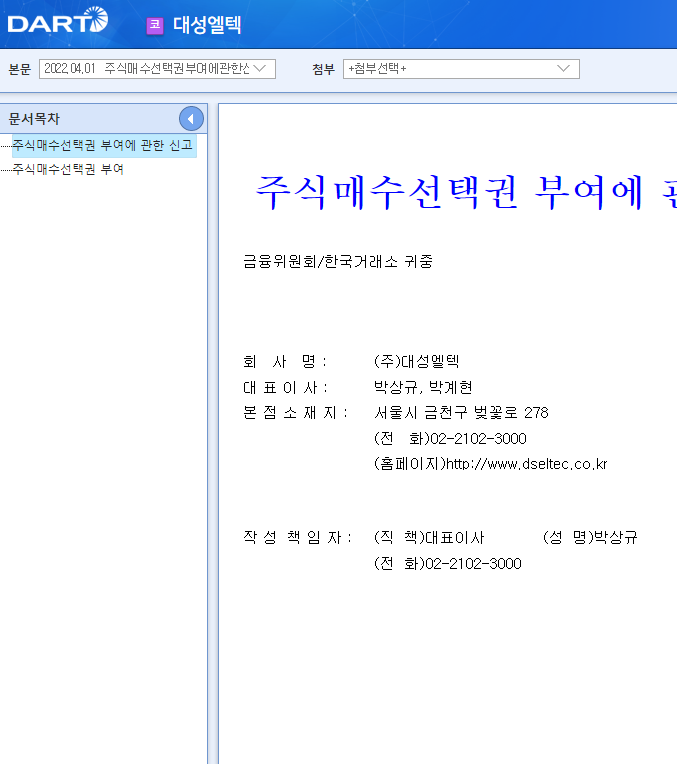Collapse the 문서목차 panel with arrow button

coord(191,118)
